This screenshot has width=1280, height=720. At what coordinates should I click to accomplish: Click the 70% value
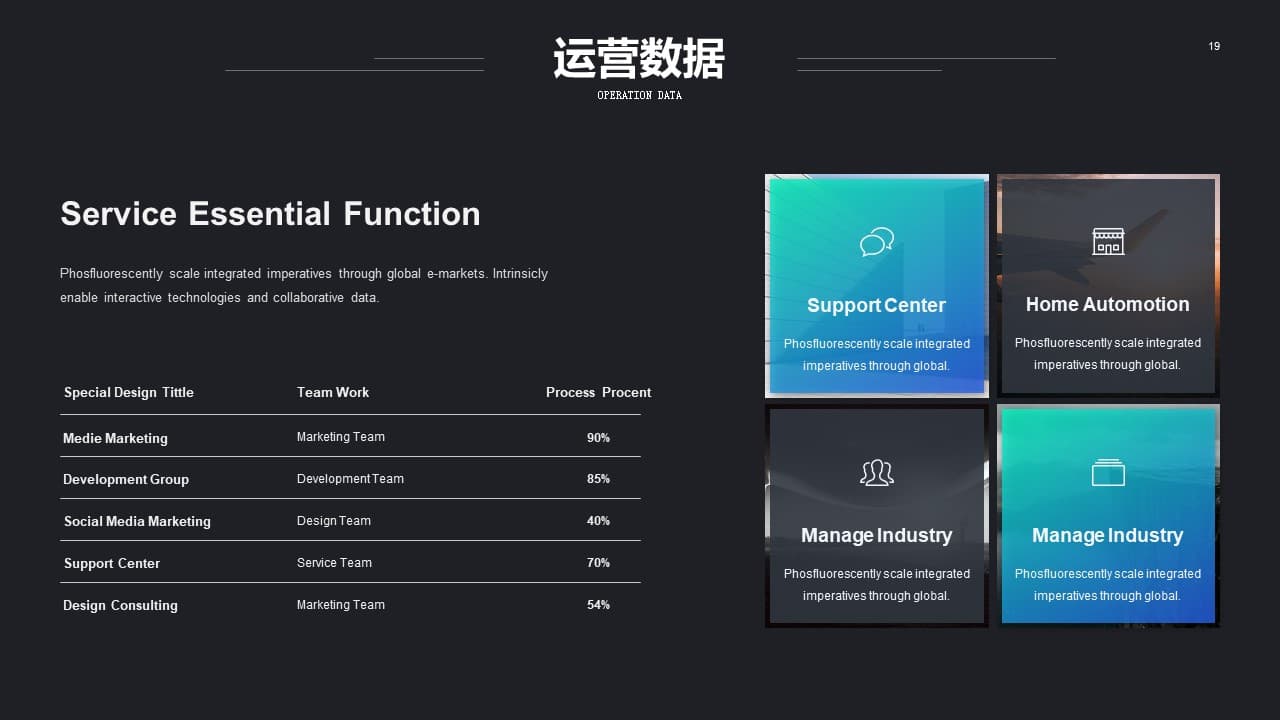[598, 563]
